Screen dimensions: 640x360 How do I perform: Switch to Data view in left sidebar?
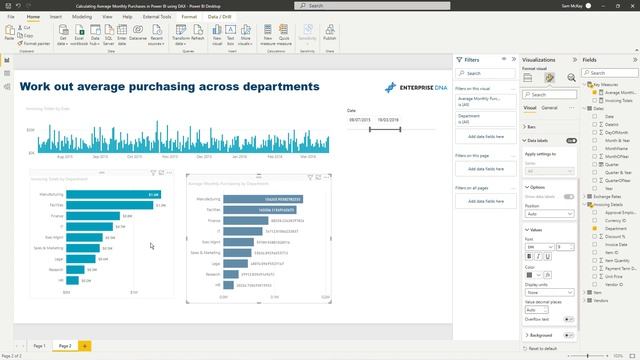7,73
